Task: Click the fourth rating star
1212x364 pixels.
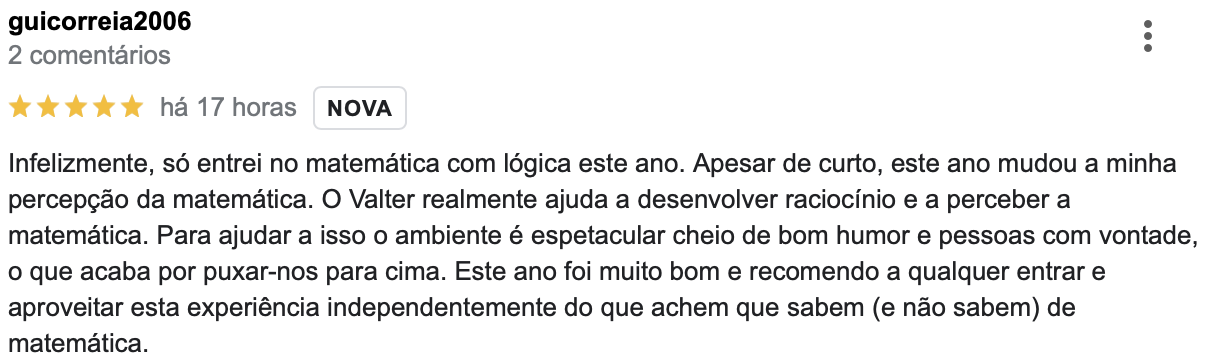Action: point(104,108)
